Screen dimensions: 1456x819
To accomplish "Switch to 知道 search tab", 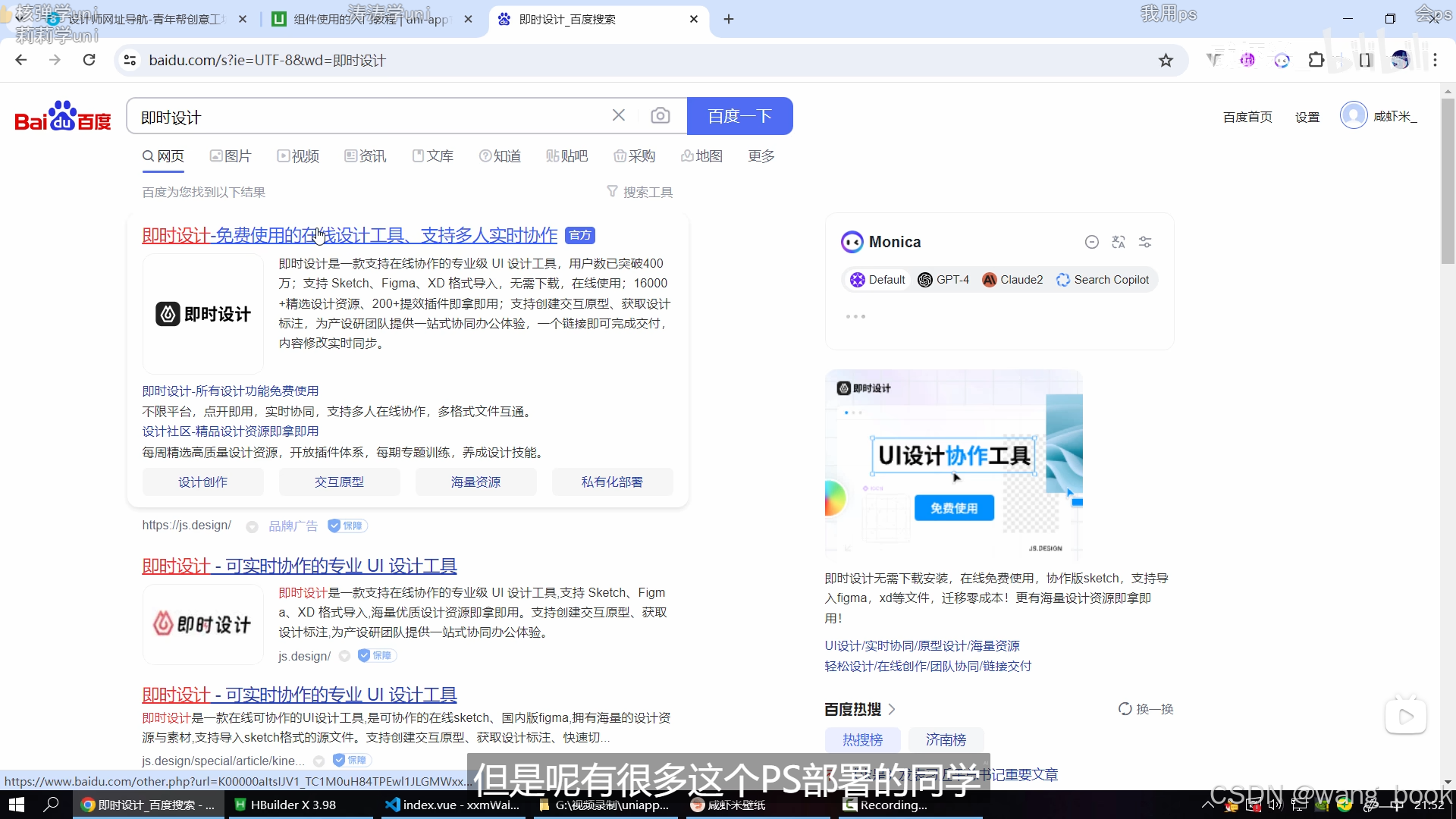I will [500, 155].
